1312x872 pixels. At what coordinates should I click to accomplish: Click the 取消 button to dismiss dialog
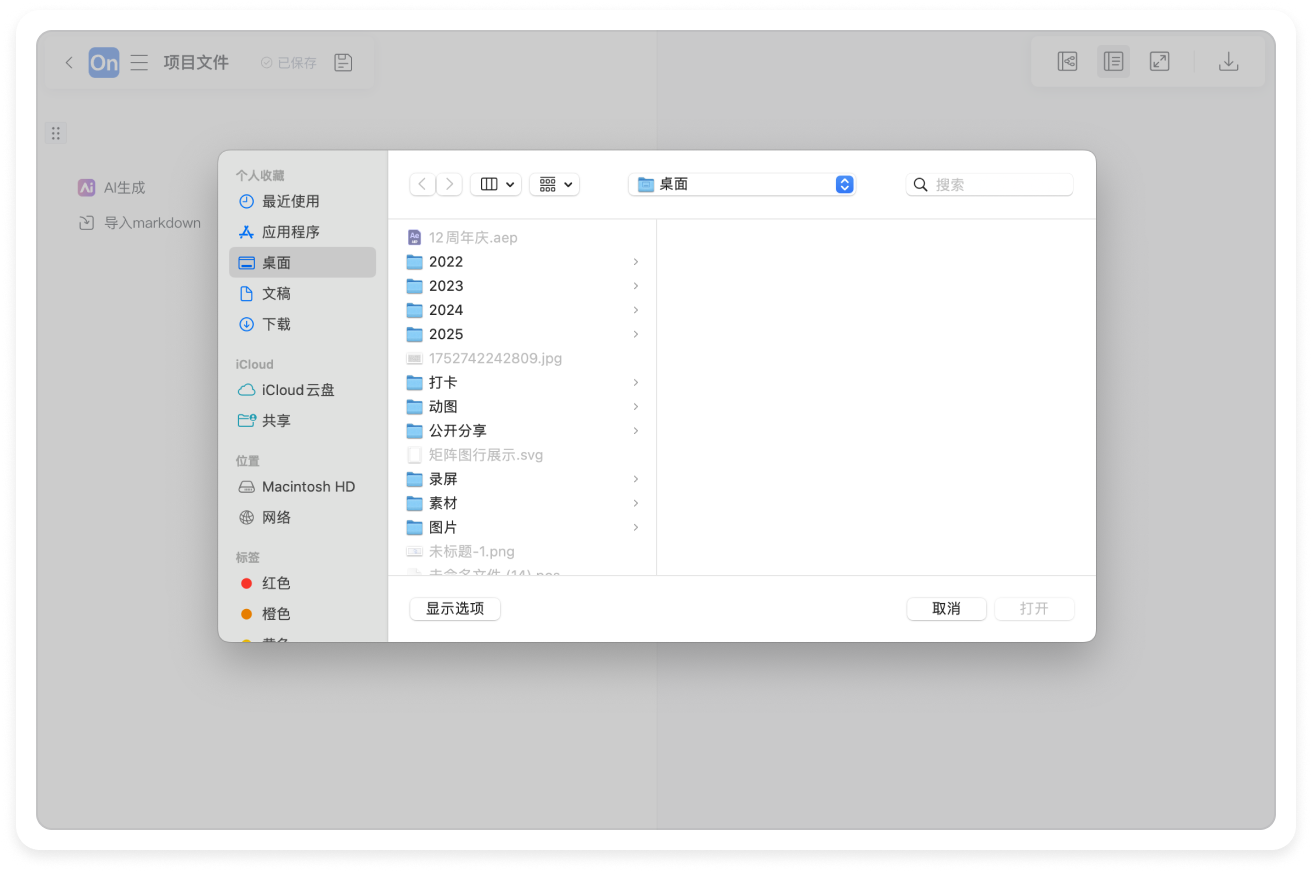(945, 608)
